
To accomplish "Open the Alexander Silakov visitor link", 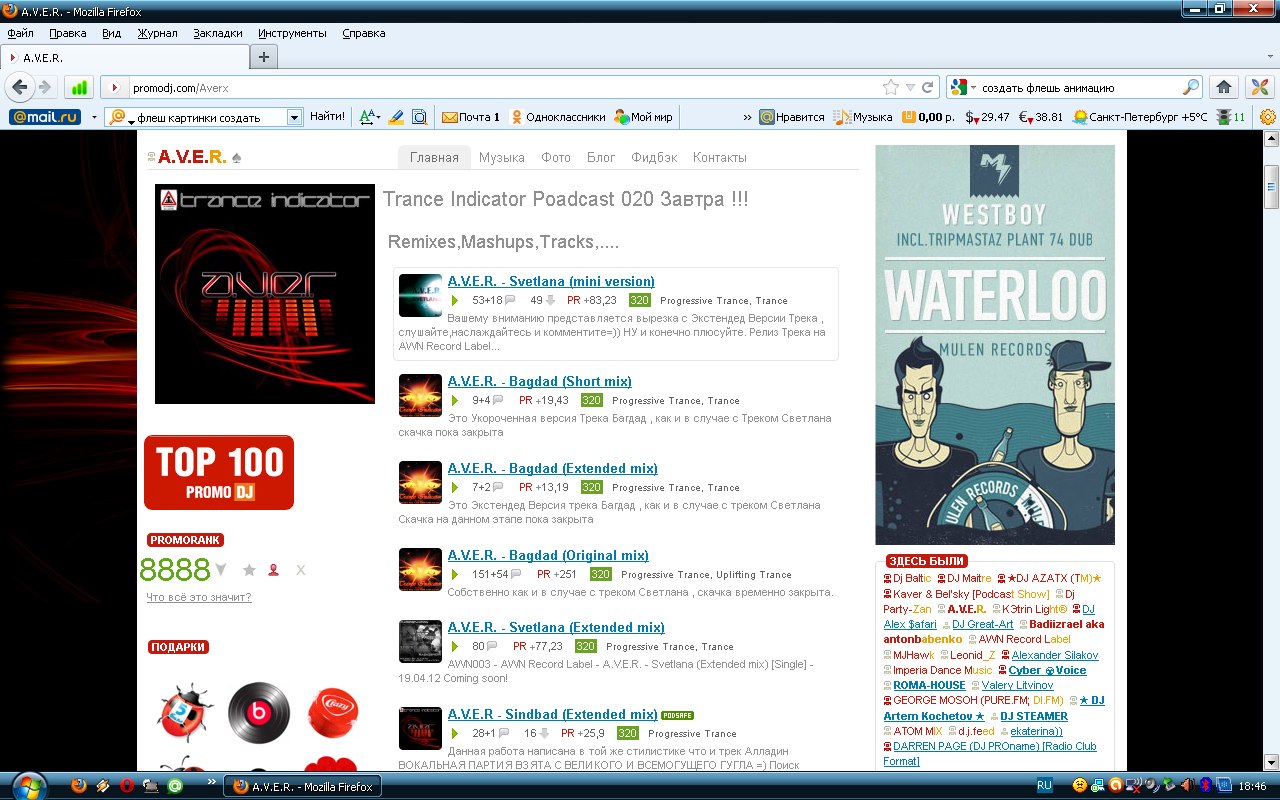I will click(1054, 655).
